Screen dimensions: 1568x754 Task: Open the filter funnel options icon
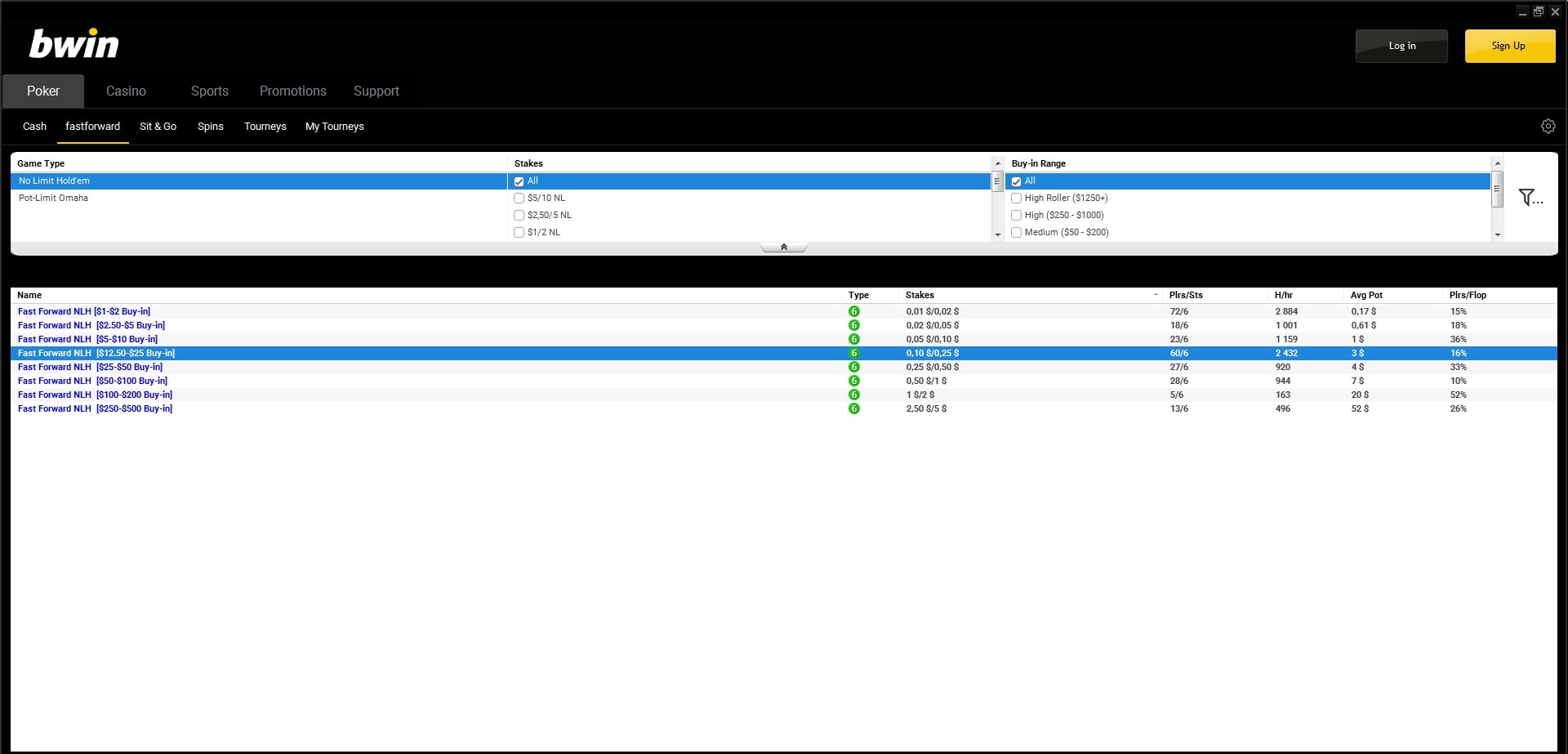[x=1530, y=197]
